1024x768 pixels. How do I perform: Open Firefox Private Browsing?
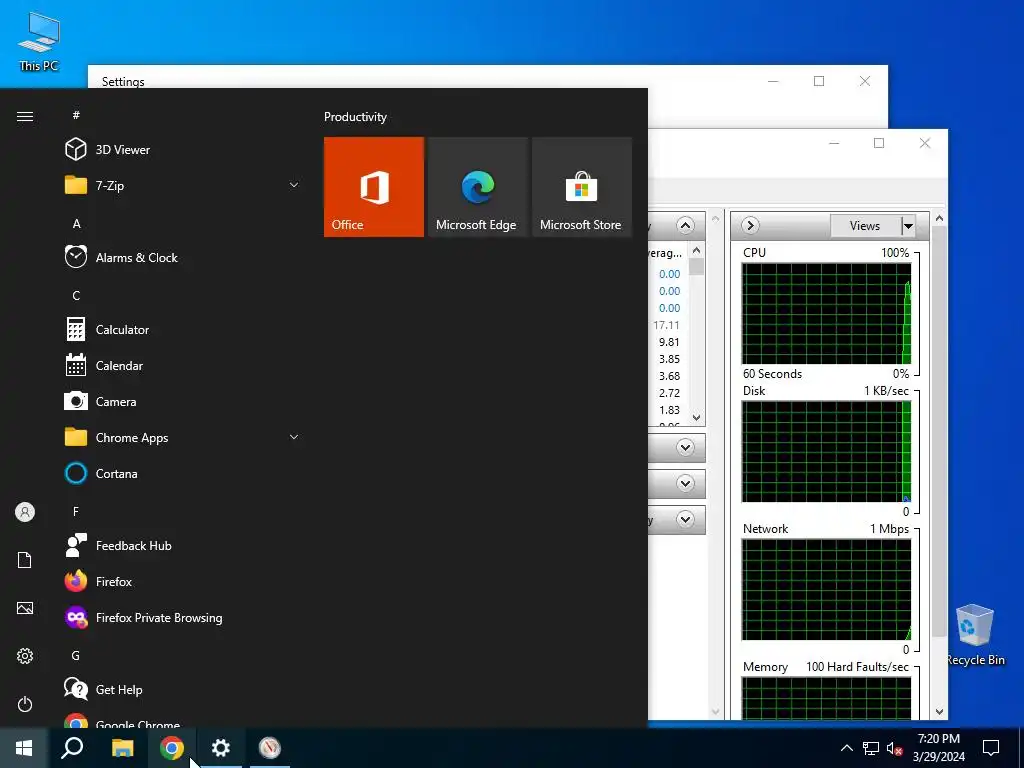click(x=183, y=618)
